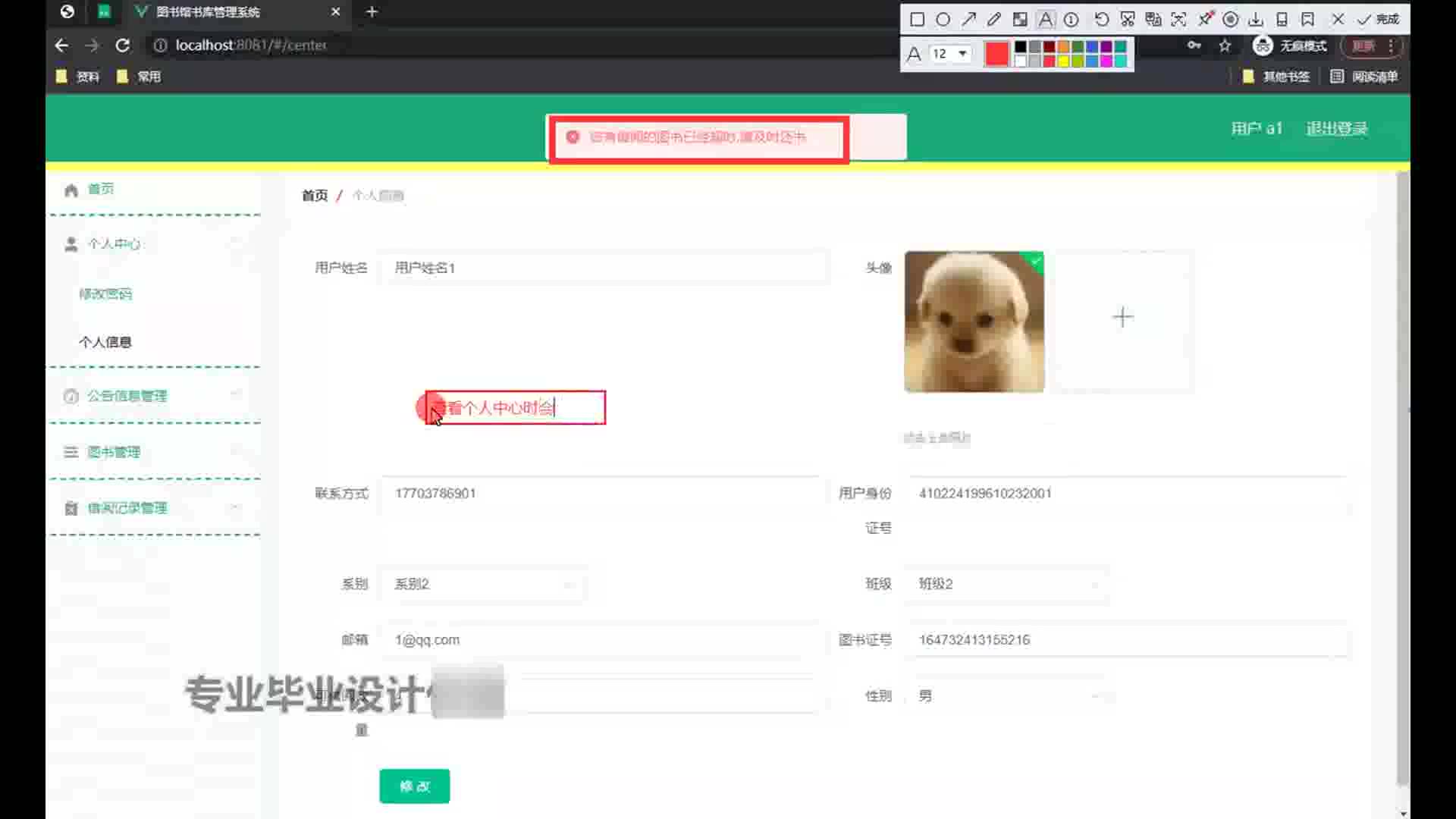Open the 阅读清单 reading list

(1364, 77)
